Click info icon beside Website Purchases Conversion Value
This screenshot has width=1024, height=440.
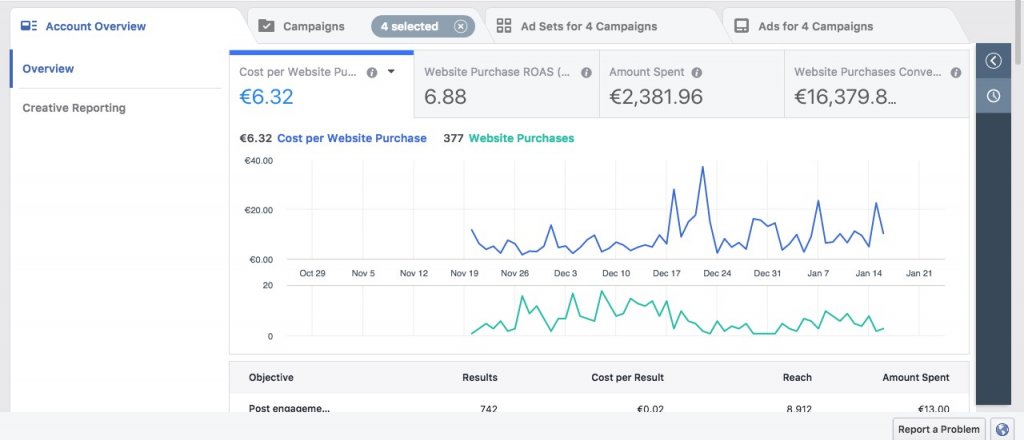[957, 73]
